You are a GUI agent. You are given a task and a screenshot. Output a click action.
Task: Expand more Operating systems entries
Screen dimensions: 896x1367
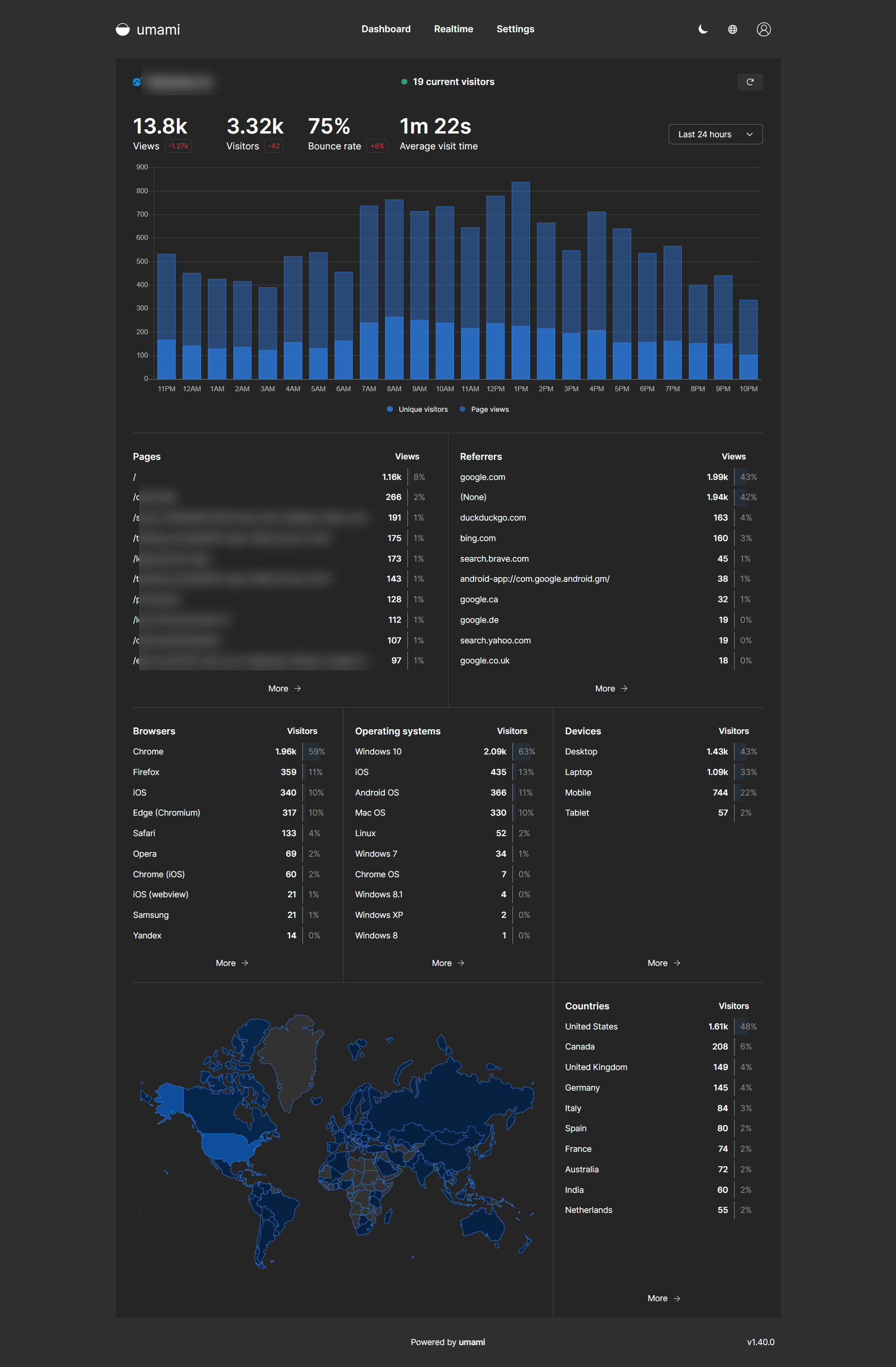[x=448, y=963]
